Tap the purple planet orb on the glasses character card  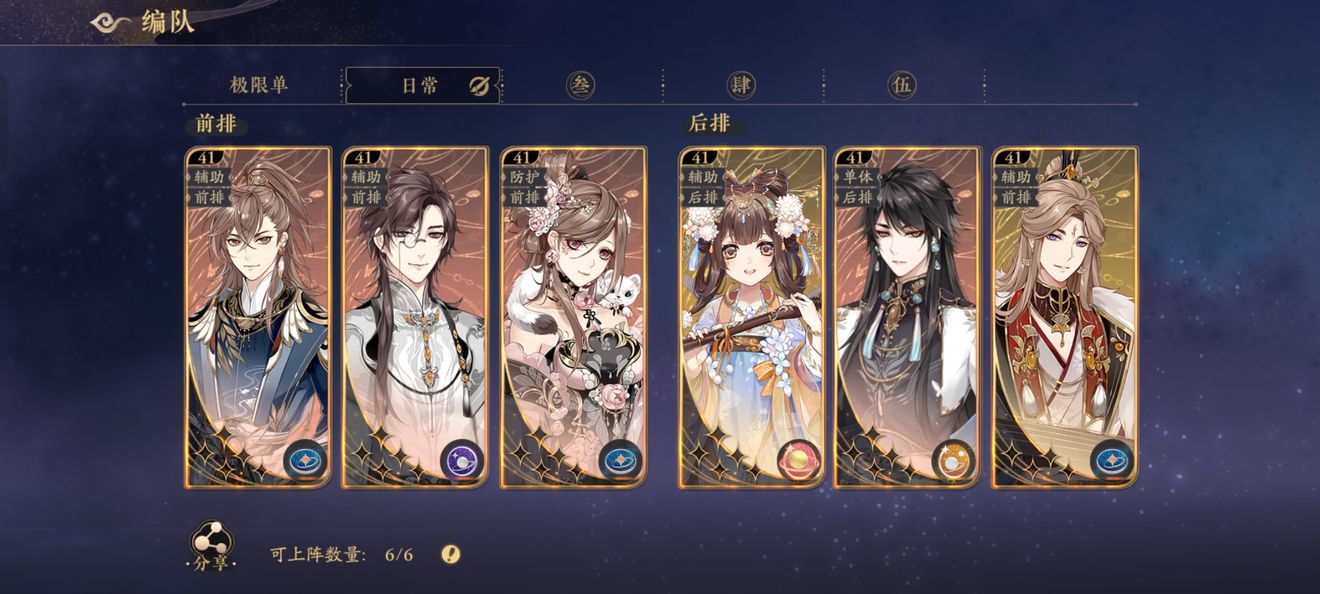(461, 459)
